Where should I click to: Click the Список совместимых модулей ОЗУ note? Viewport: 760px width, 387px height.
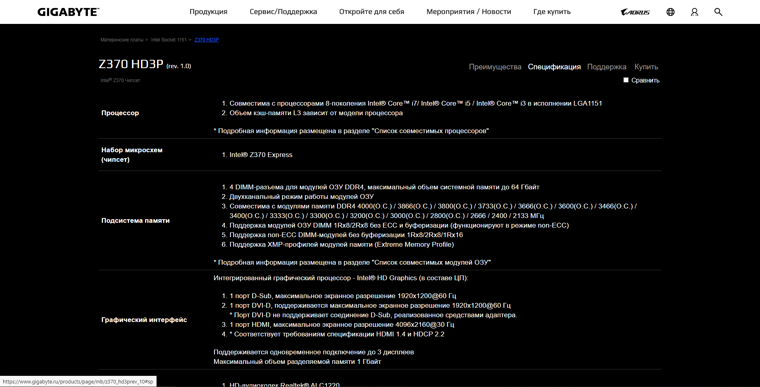tap(352, 262)
